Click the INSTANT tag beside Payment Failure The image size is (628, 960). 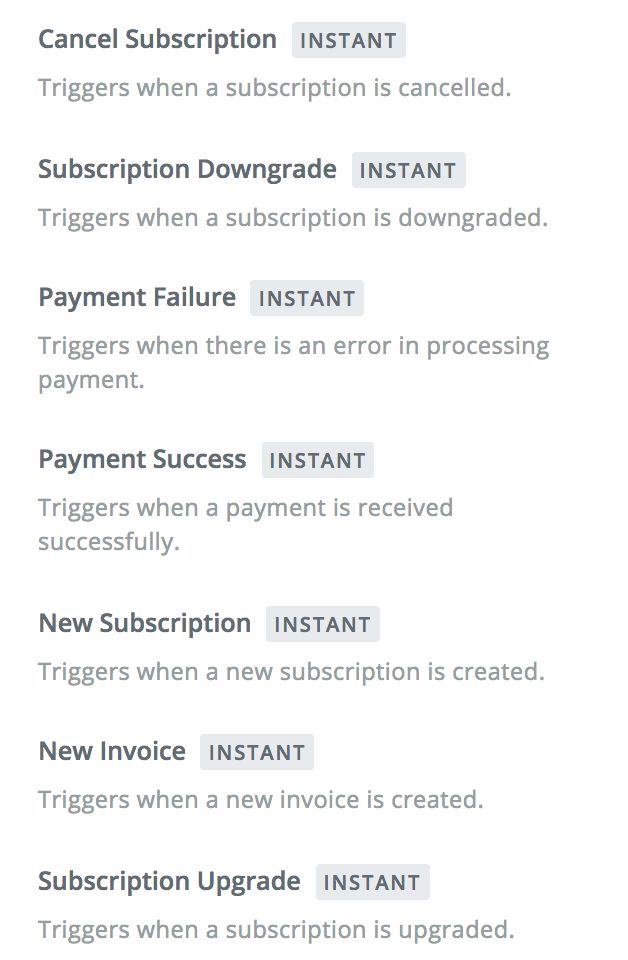pyautogui.click(x=306, y=299)
